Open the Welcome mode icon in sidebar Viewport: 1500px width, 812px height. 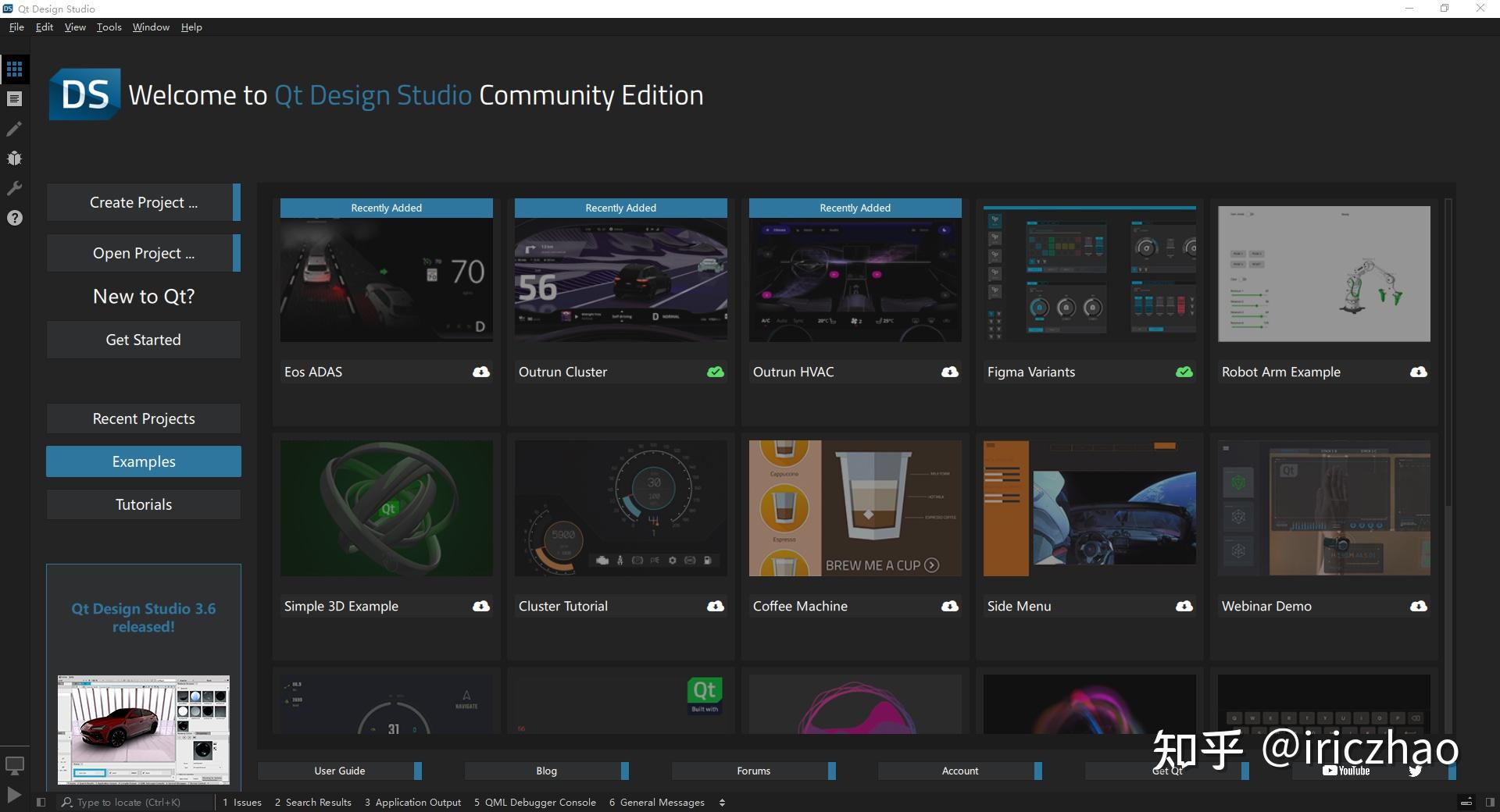14,69
